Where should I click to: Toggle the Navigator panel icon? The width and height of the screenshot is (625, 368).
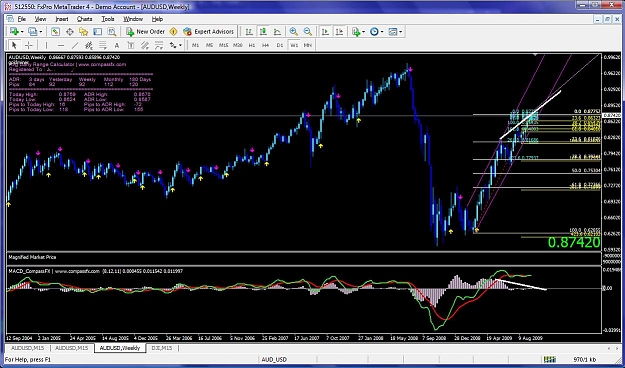coord(83,31)
